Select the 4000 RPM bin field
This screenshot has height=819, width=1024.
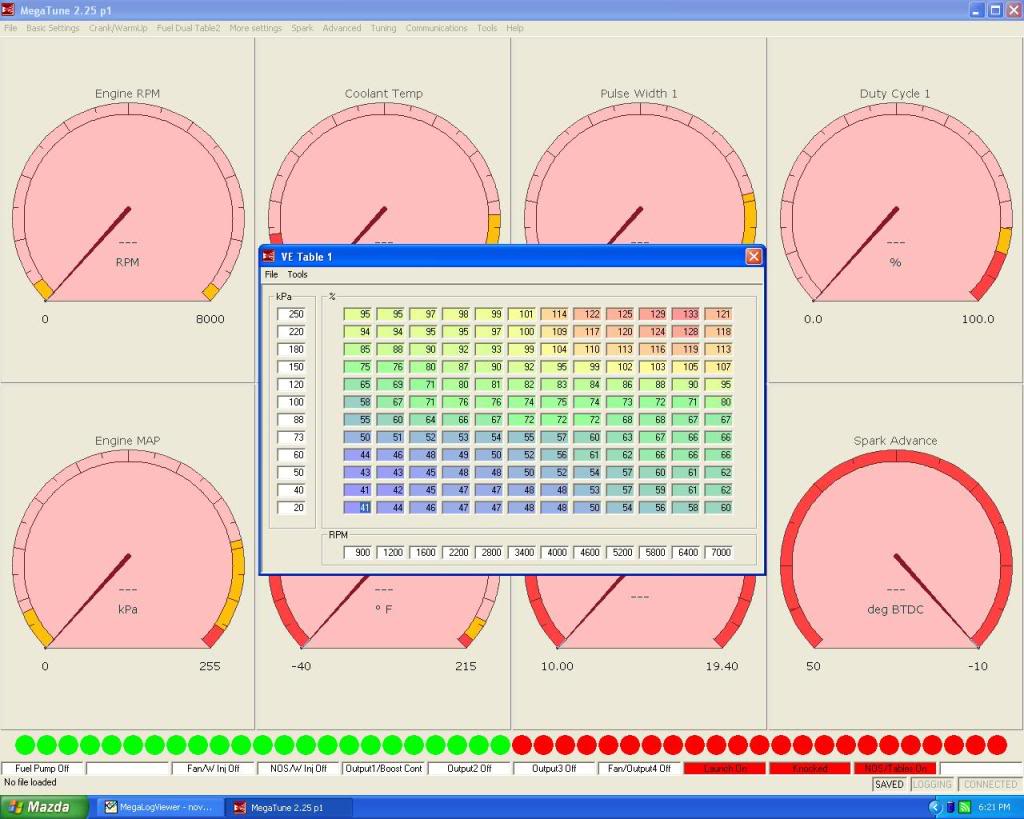point(554,553)
